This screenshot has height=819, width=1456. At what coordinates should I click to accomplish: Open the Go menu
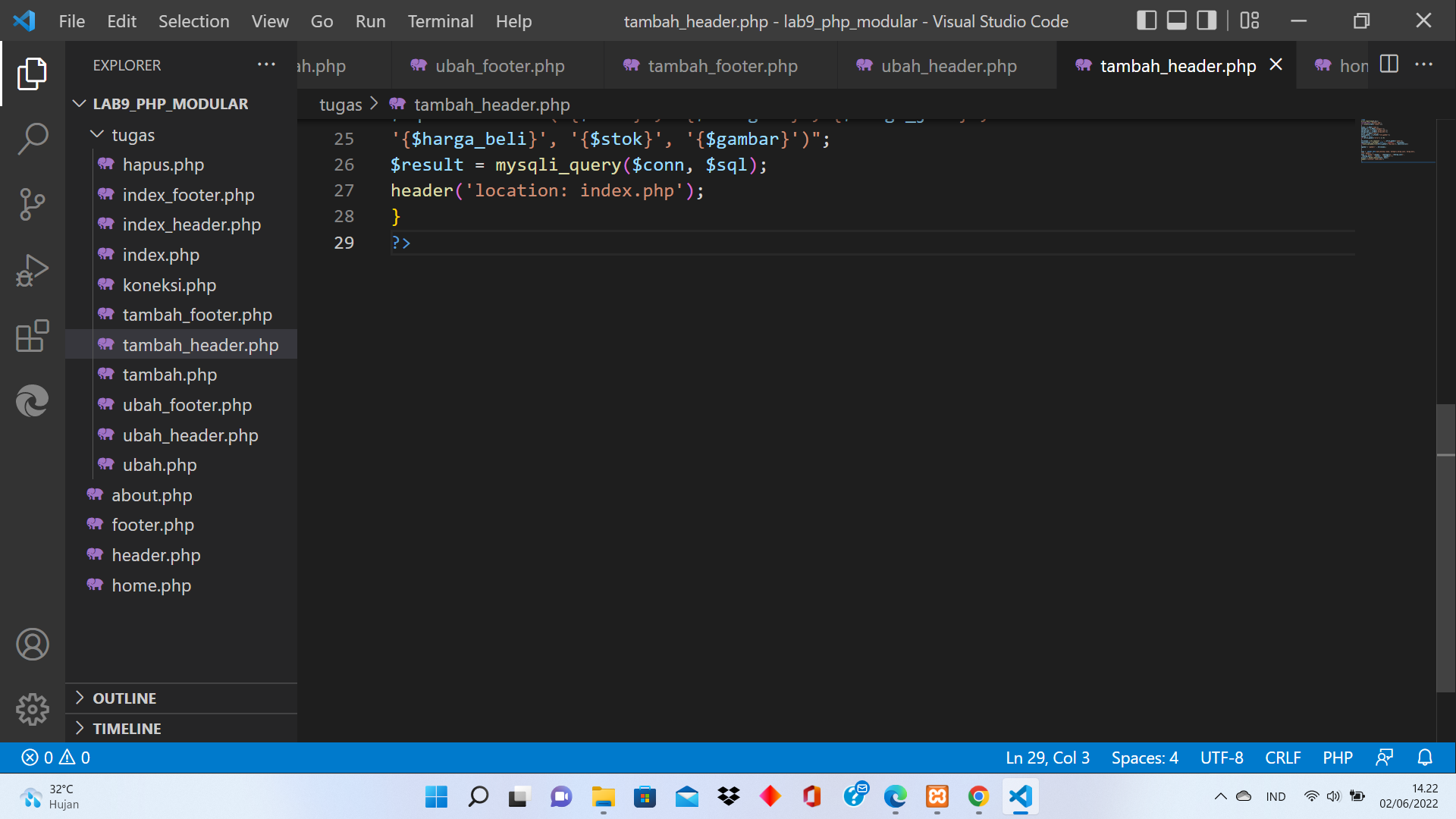pos(322,21)
